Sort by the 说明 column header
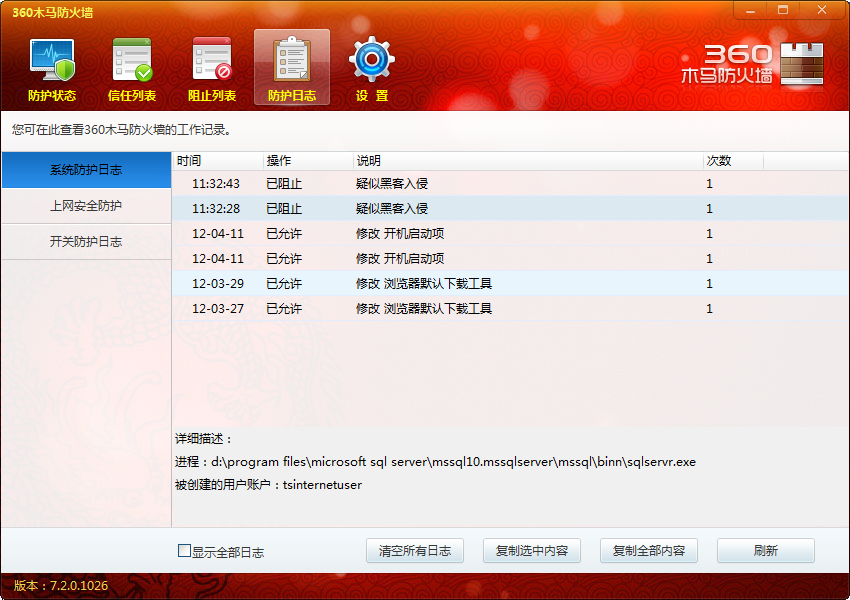Viewport: 850px width, 600px height. click(529, 161)
